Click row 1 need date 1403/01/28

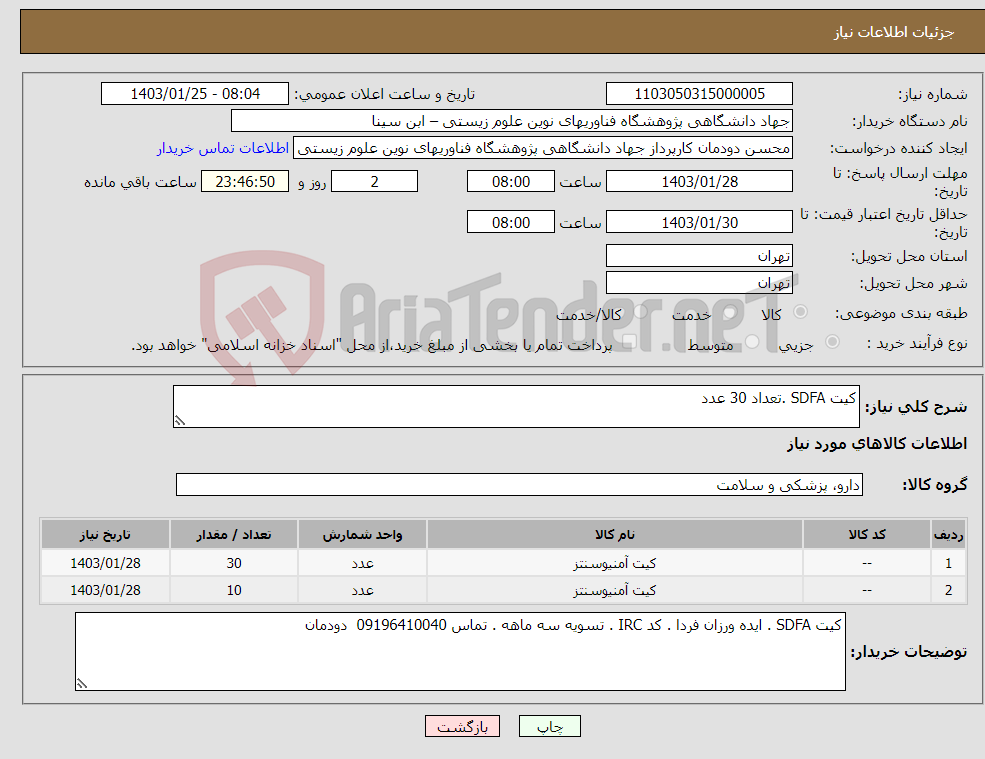click(106, 564)
